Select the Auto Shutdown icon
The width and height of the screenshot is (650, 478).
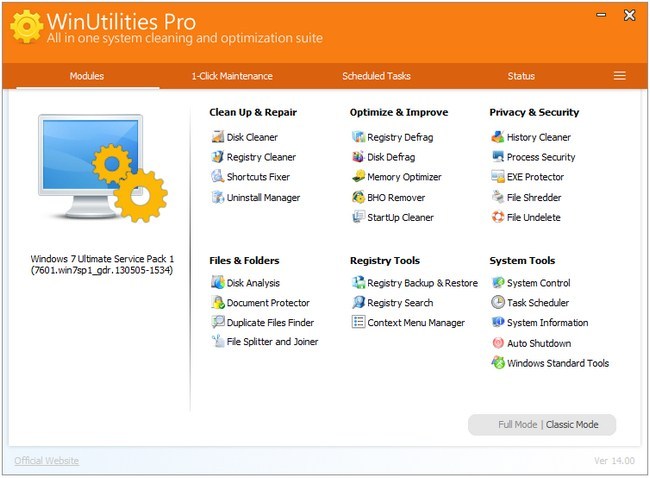tap(498, 343)
